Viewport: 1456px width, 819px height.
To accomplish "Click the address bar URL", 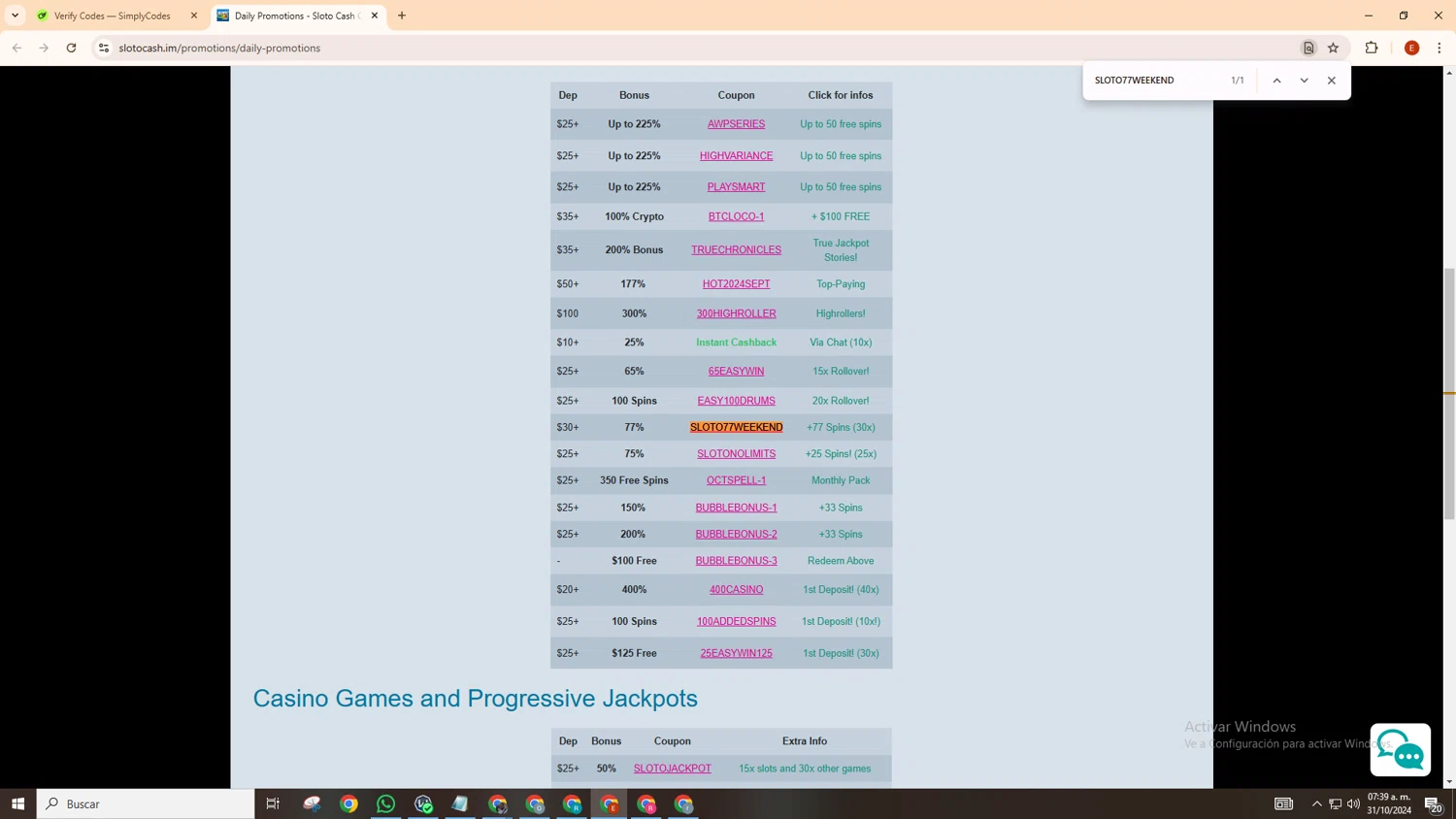I will 219,48.
